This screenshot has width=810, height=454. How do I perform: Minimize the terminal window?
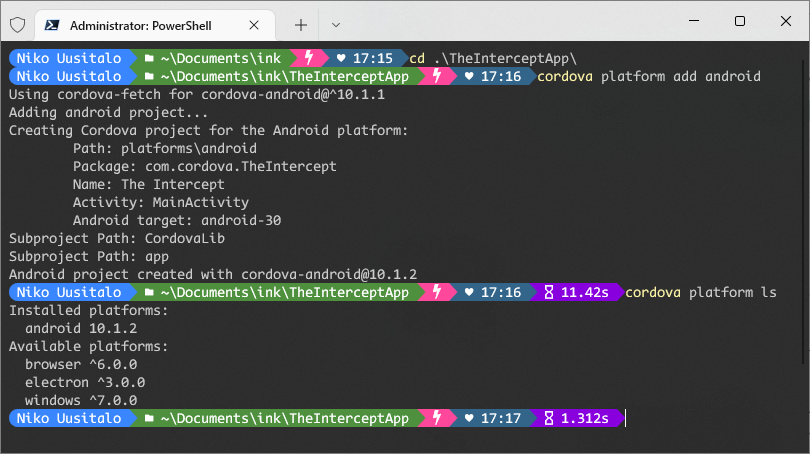point(694,21)
